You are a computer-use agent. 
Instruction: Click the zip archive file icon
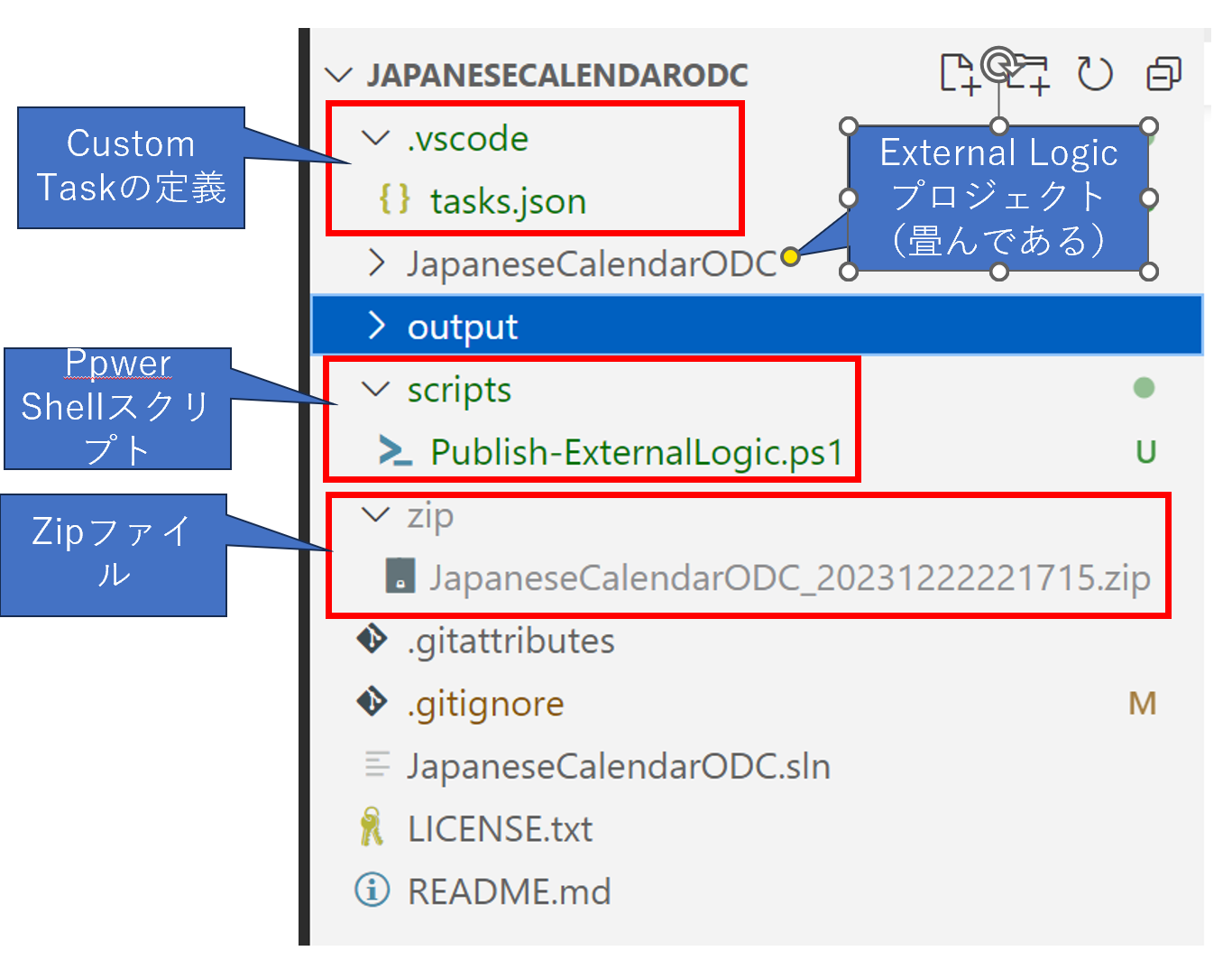[x=400, y=576]
